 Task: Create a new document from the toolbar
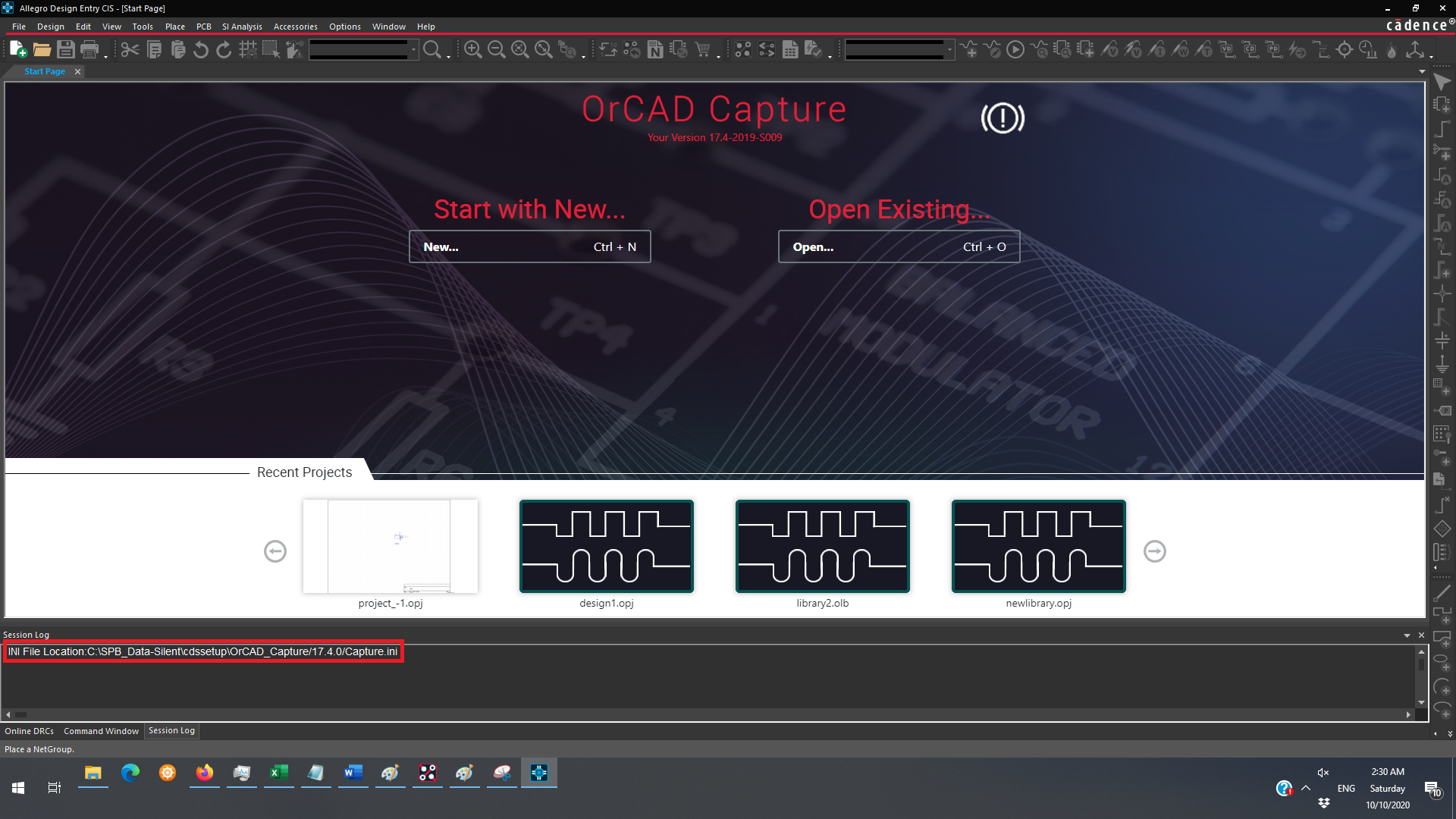coord(18,50)
